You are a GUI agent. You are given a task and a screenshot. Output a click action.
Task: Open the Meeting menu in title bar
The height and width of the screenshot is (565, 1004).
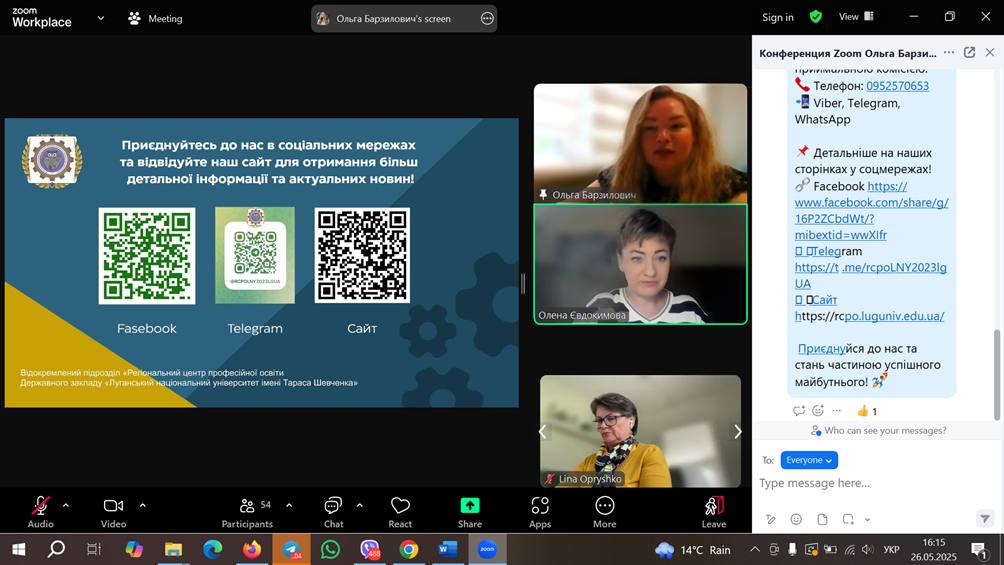tap(156, 18)
